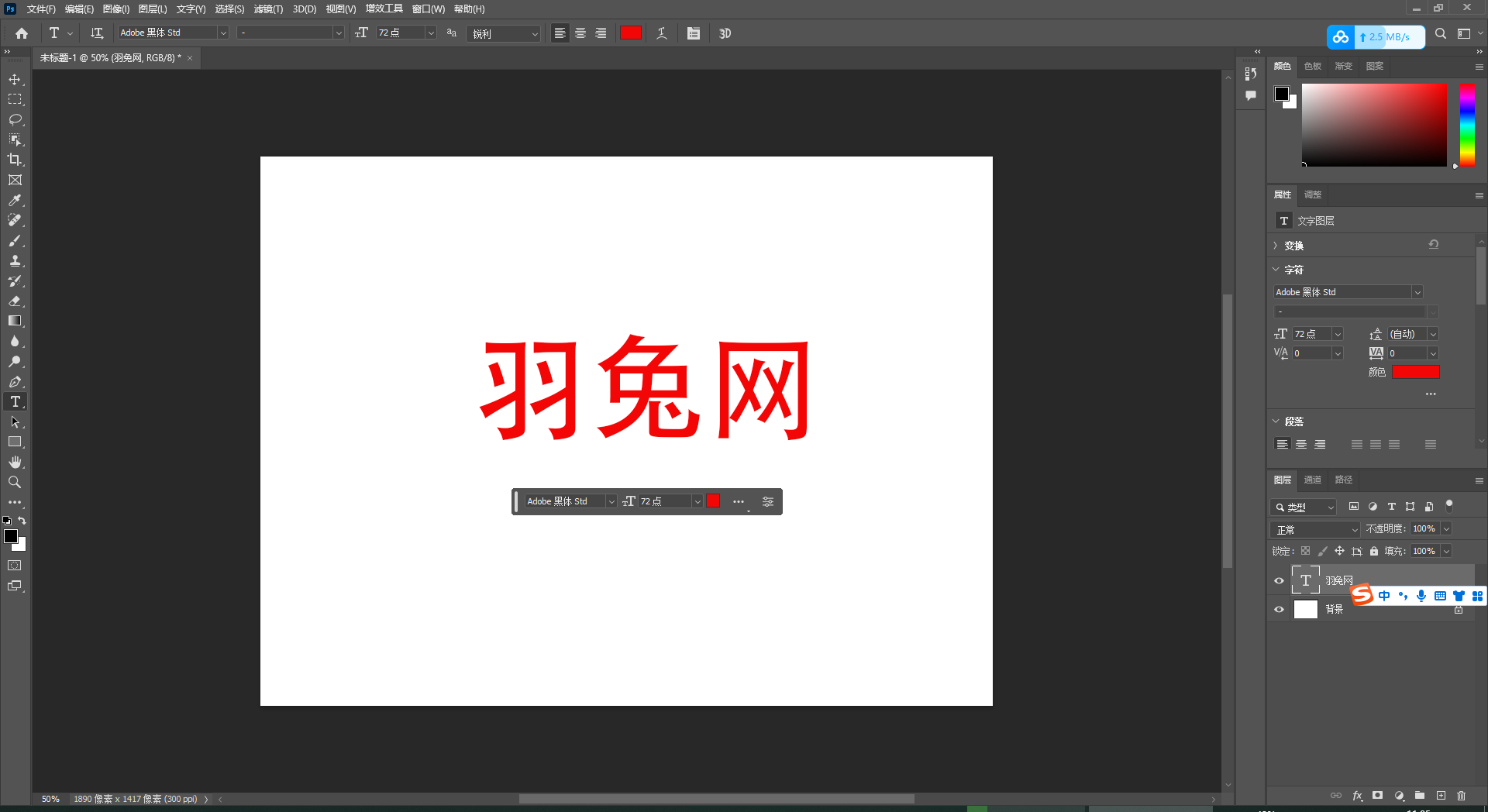Image resolution: width=1488 pixels, height=812 pixels.
Task: Open the 滤镜(T) menu
Action: (x=268, y=9)
